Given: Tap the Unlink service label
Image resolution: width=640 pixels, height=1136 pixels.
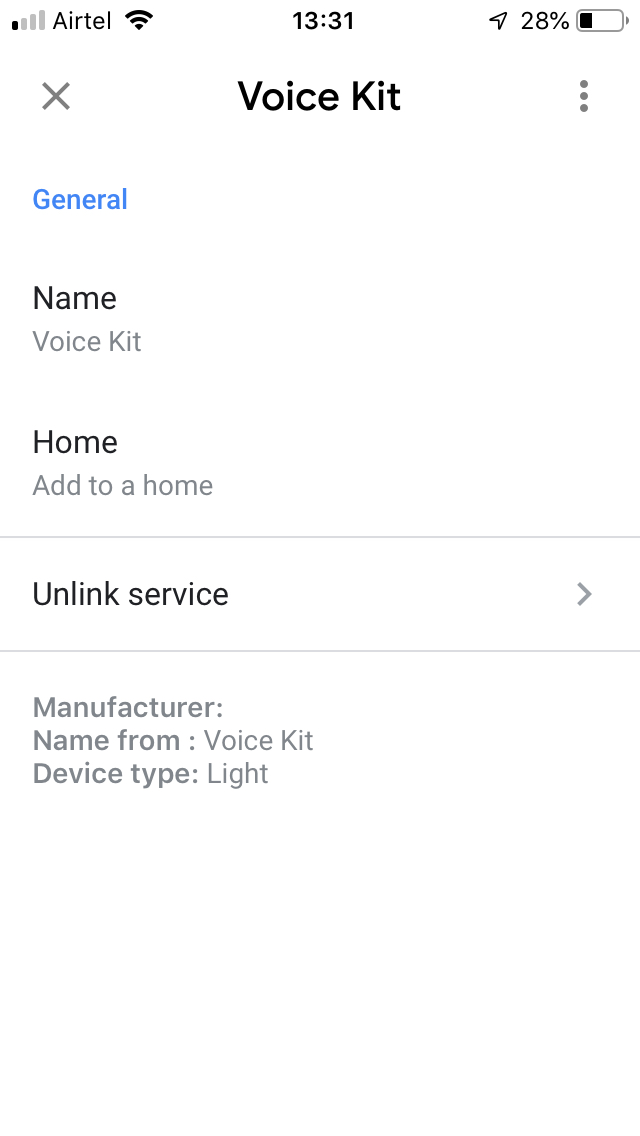Looking at the screenshot, I should (x=131, y=594).
